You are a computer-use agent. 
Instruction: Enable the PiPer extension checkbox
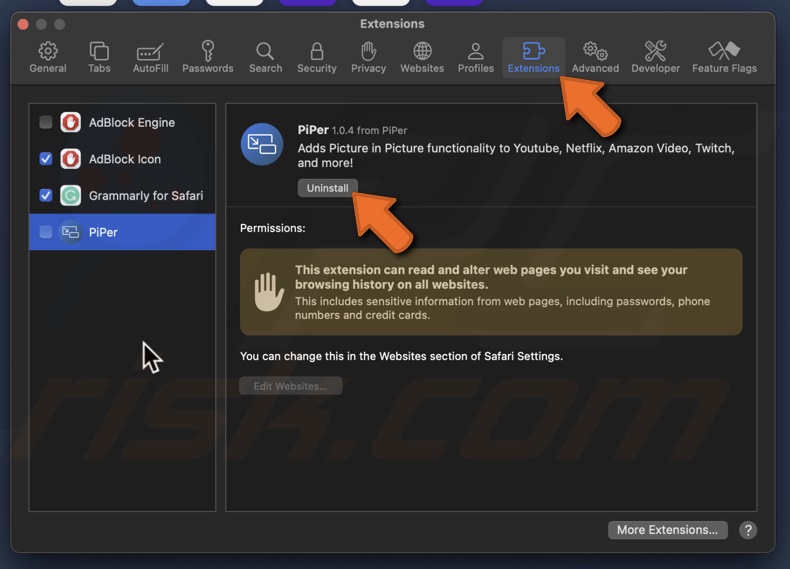[x=46, y=232]
